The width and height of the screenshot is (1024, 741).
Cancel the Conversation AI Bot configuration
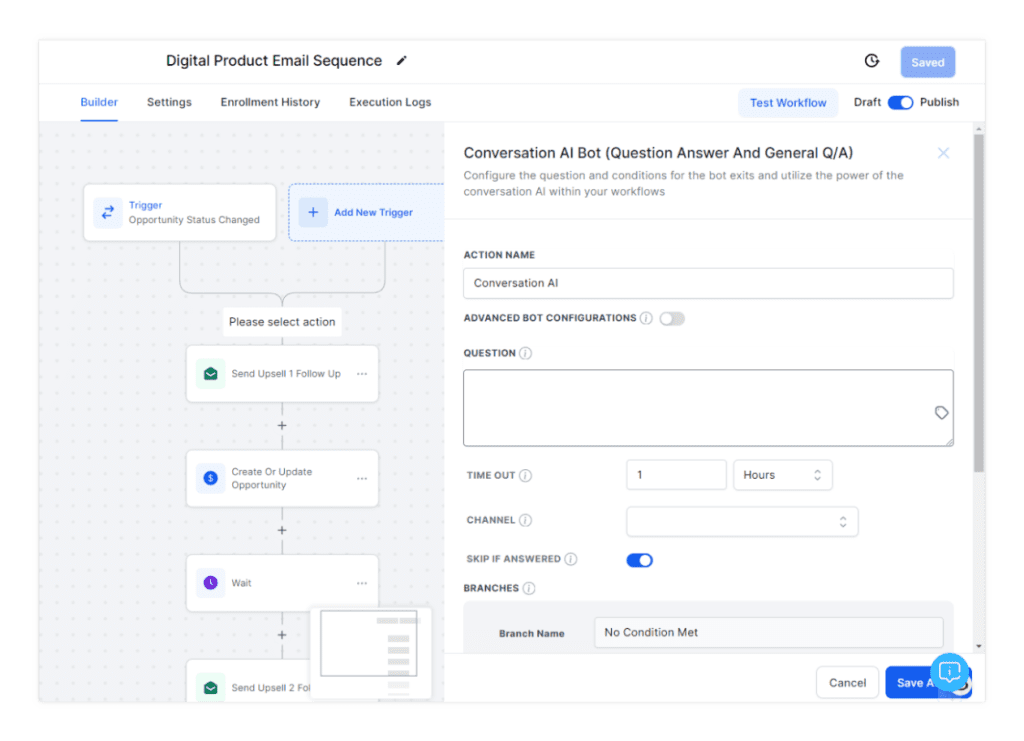tap(847, 682)
